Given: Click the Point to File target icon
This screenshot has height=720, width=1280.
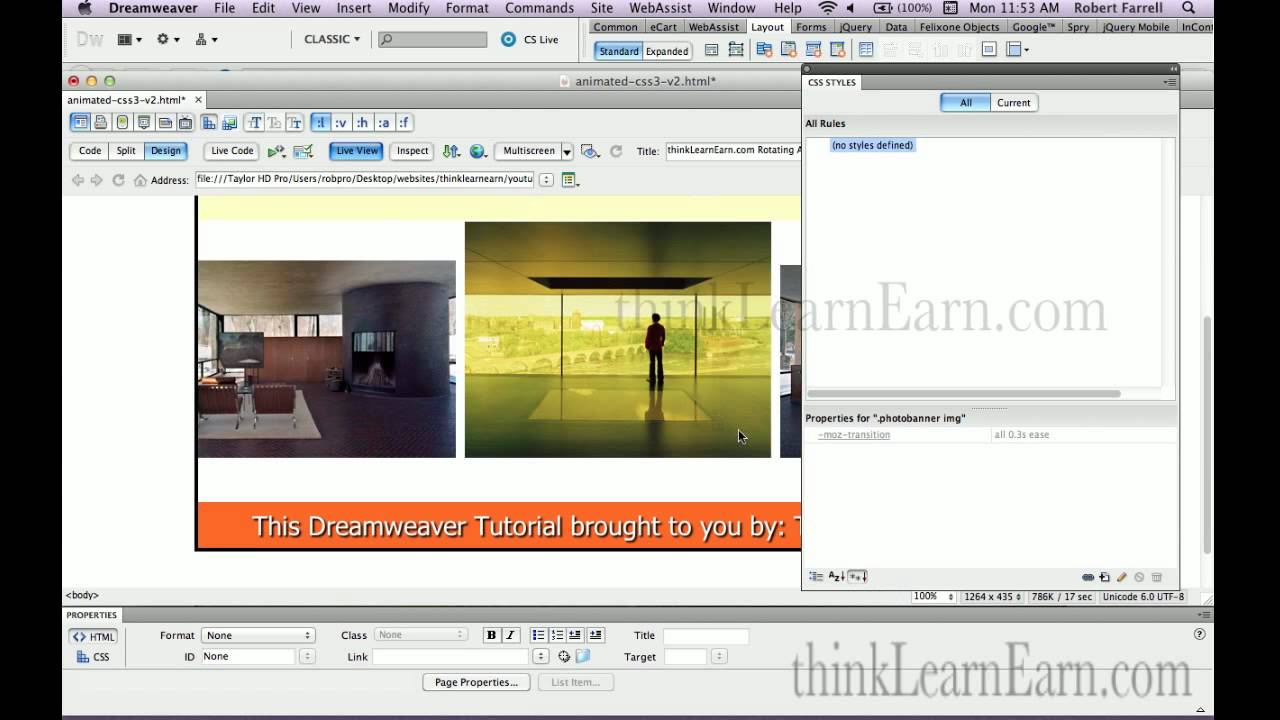Looking at the screenshot, I should (564, 657).
